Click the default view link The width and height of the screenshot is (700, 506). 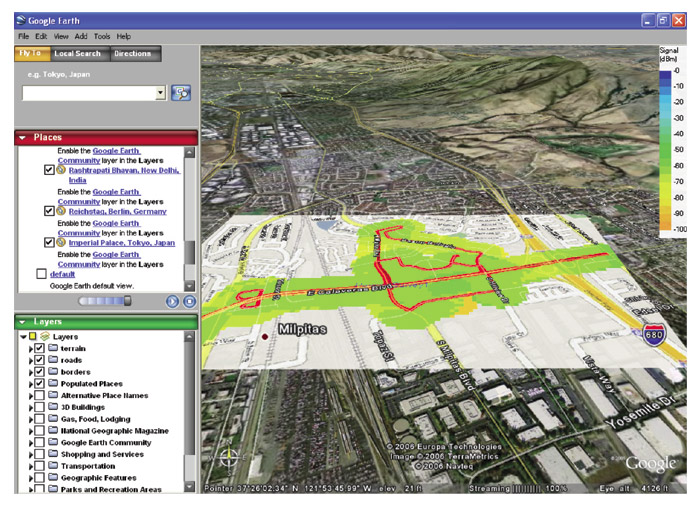[62, 274]
